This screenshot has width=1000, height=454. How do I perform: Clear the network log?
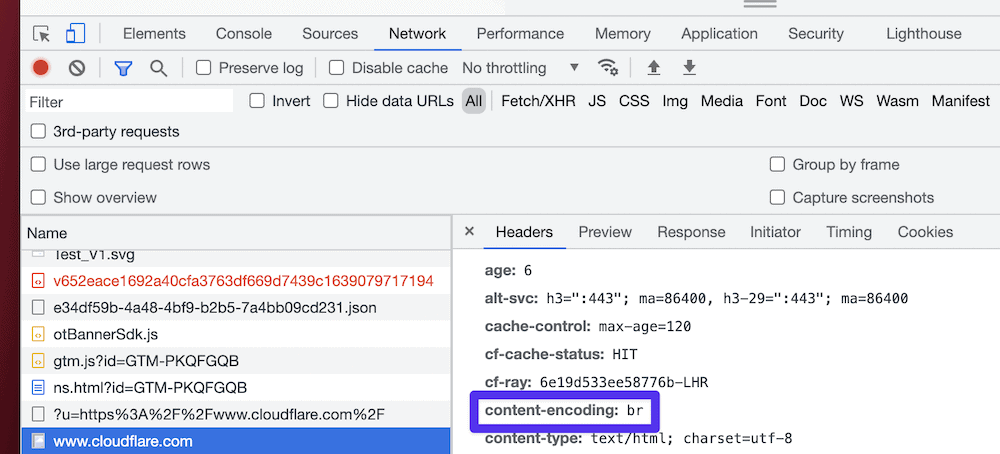pyautogui.click(x=77, y=68)
